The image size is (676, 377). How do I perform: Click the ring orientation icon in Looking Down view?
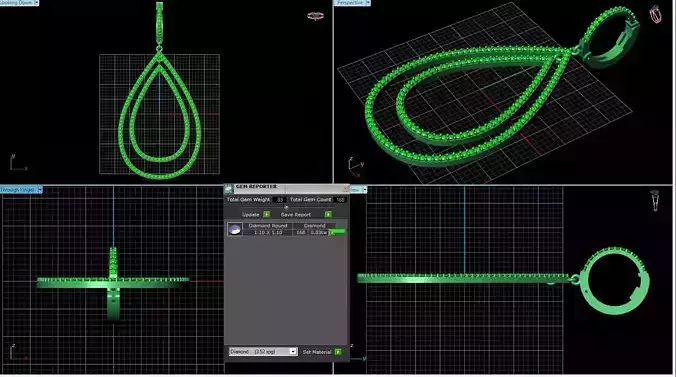[x=315, y=16]
